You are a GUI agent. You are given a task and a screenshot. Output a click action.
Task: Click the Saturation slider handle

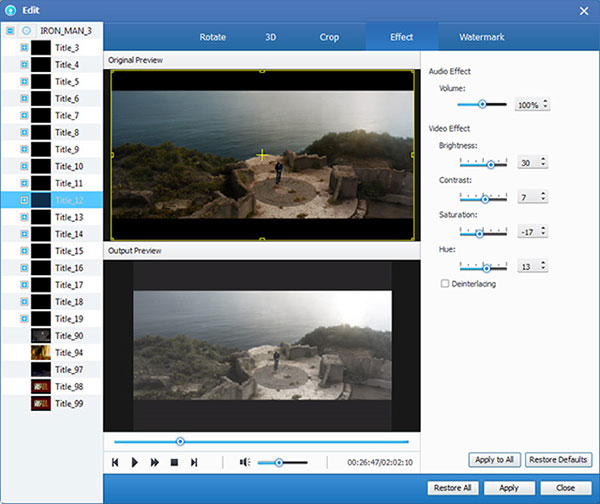[479, 233]
